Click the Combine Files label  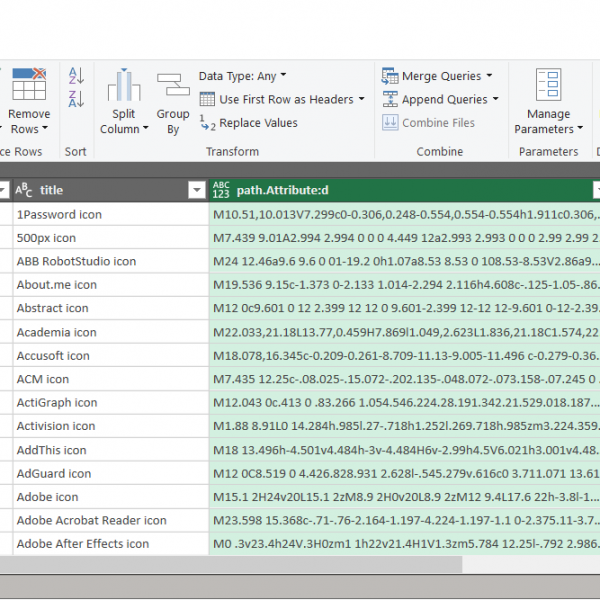[439, 123]
